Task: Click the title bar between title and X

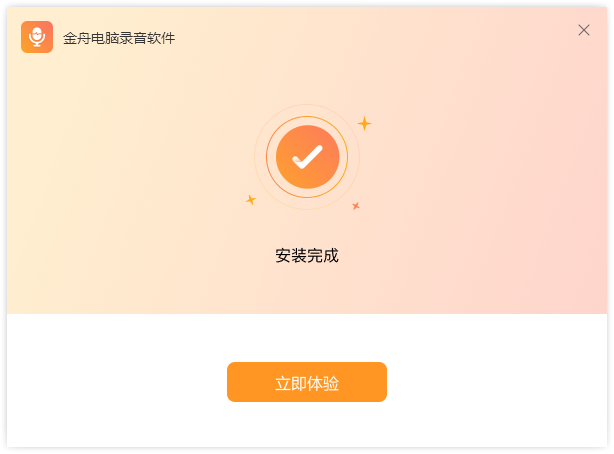Action: 380,35
